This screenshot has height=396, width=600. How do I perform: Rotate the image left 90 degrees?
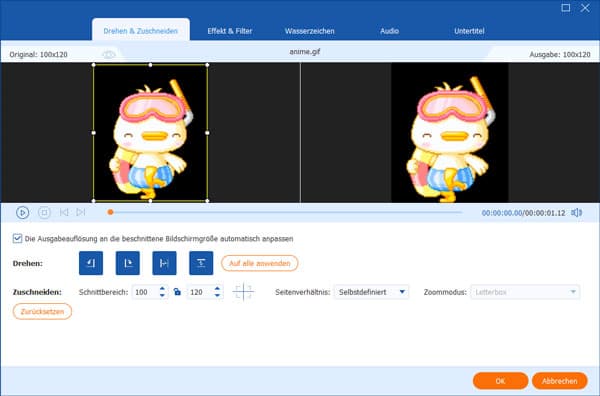pyautogui.click(x=91, y=263)
